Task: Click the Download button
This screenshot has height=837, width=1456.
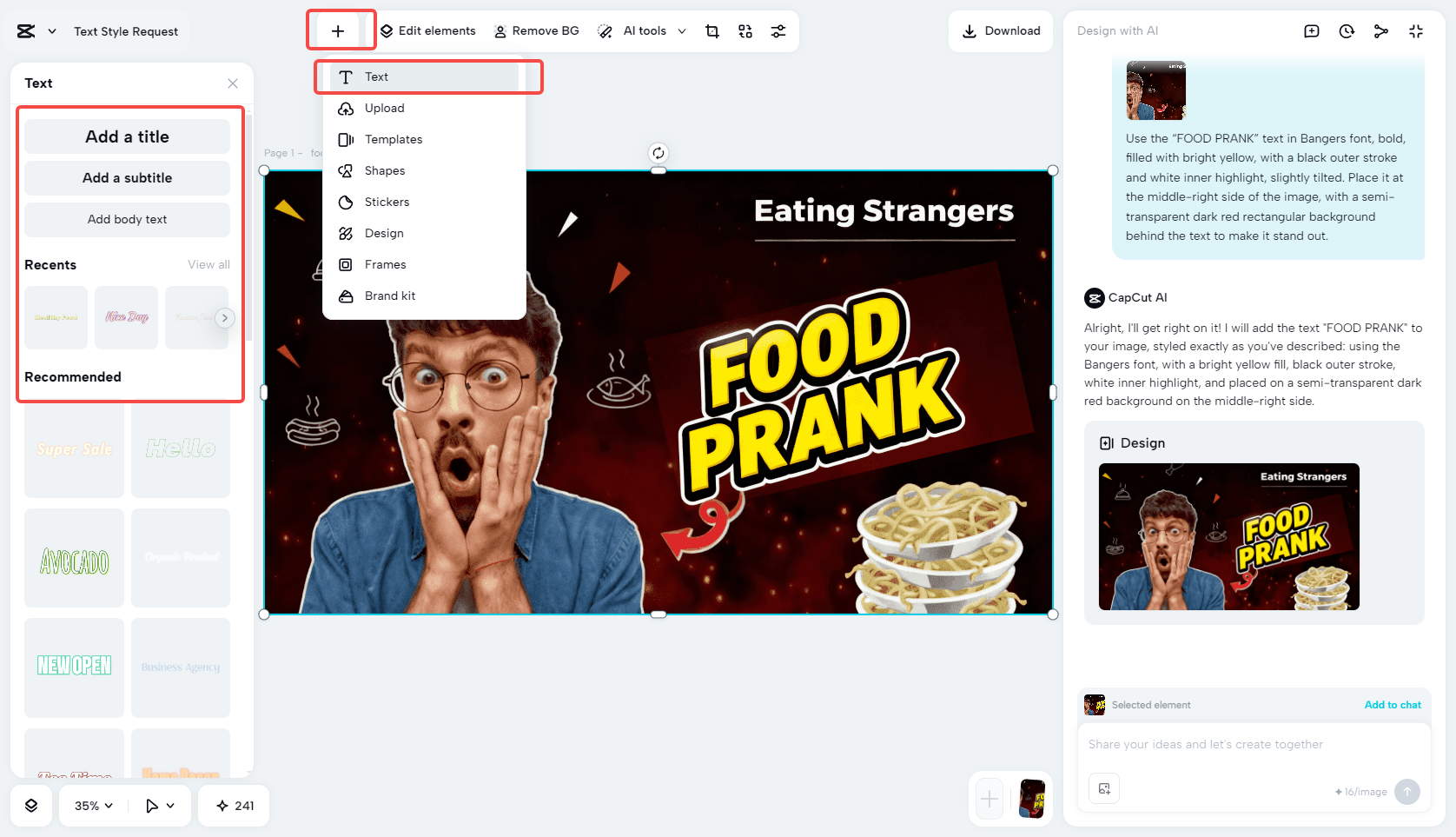Action: point(1001,30)
